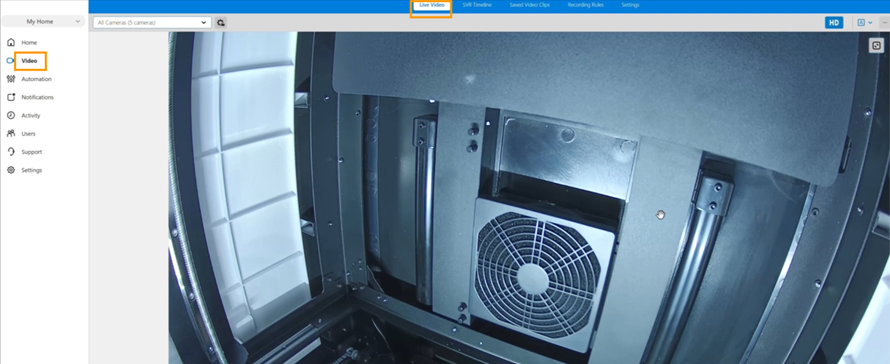The width and height of the screenshot is (890, 364).
Task: Toggle HD video quality
Action: pos(834,23)
